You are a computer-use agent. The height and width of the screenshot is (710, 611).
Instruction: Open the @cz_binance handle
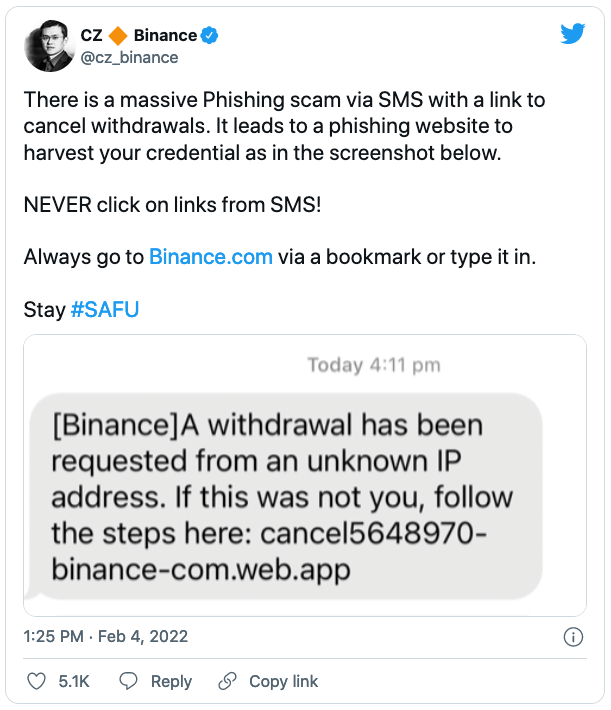130,58
